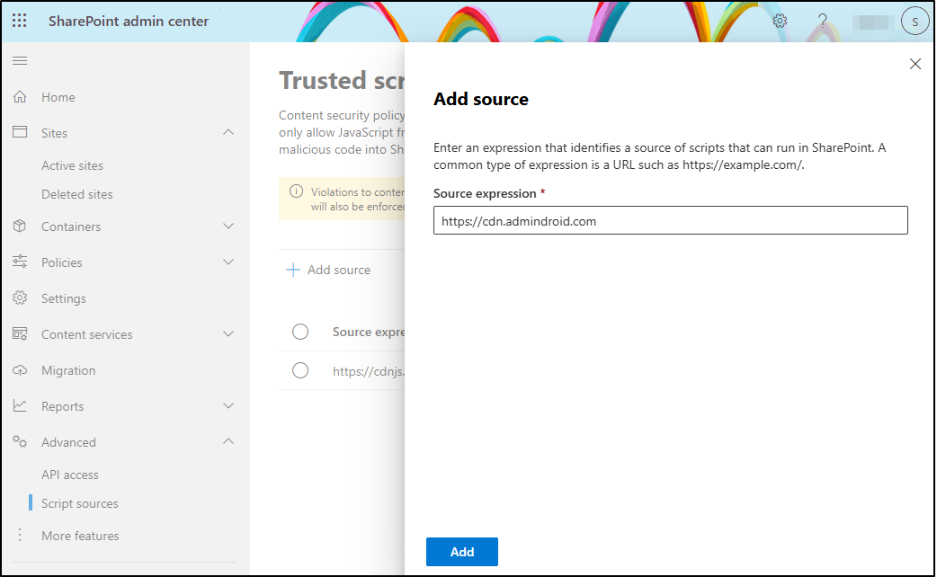936x577 pixels.
Task: Collapse the navigation hamburger menu
Action: coord(19,62)
